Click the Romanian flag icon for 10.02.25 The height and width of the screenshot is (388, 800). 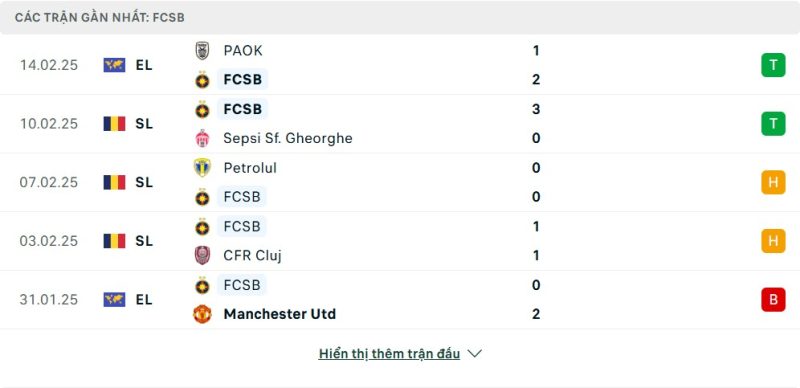coord(114,124)
